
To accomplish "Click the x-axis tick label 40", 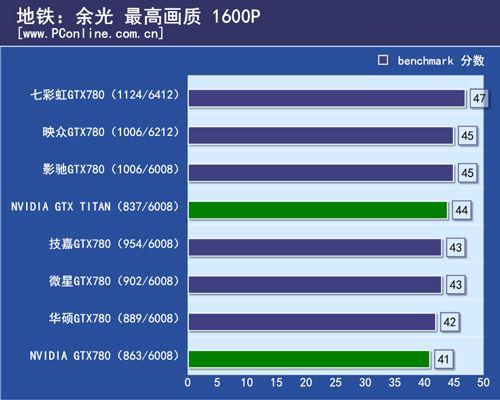I will click(424, 382).
